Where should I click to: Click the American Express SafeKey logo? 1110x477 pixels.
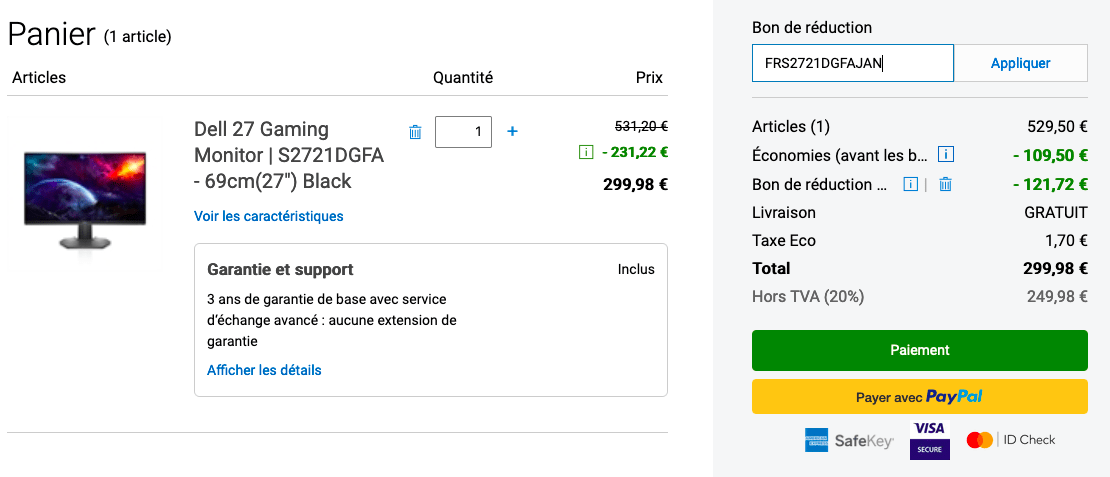(x=849, y=440)
